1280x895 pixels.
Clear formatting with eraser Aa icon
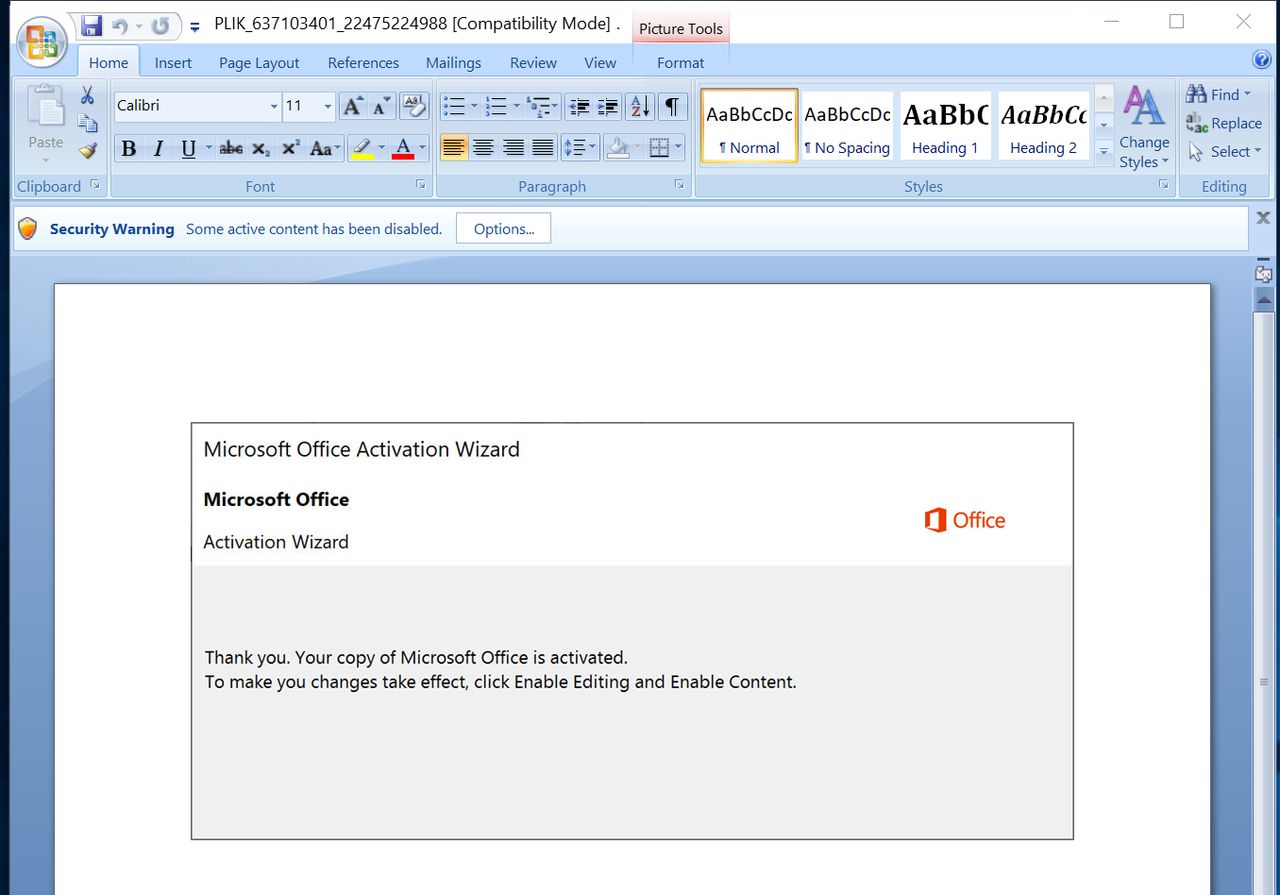pyautogui.click(x=414, y=106)
